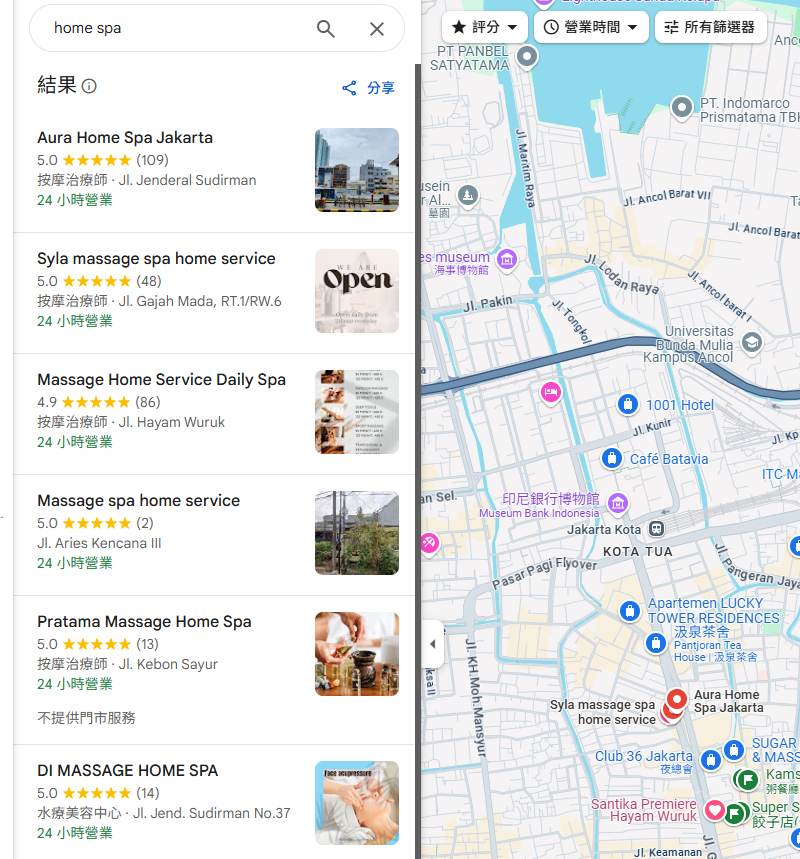
Task: Click Aura Home Spa's (109) review count
Action: pyautogui.click(x=152, y=160)
